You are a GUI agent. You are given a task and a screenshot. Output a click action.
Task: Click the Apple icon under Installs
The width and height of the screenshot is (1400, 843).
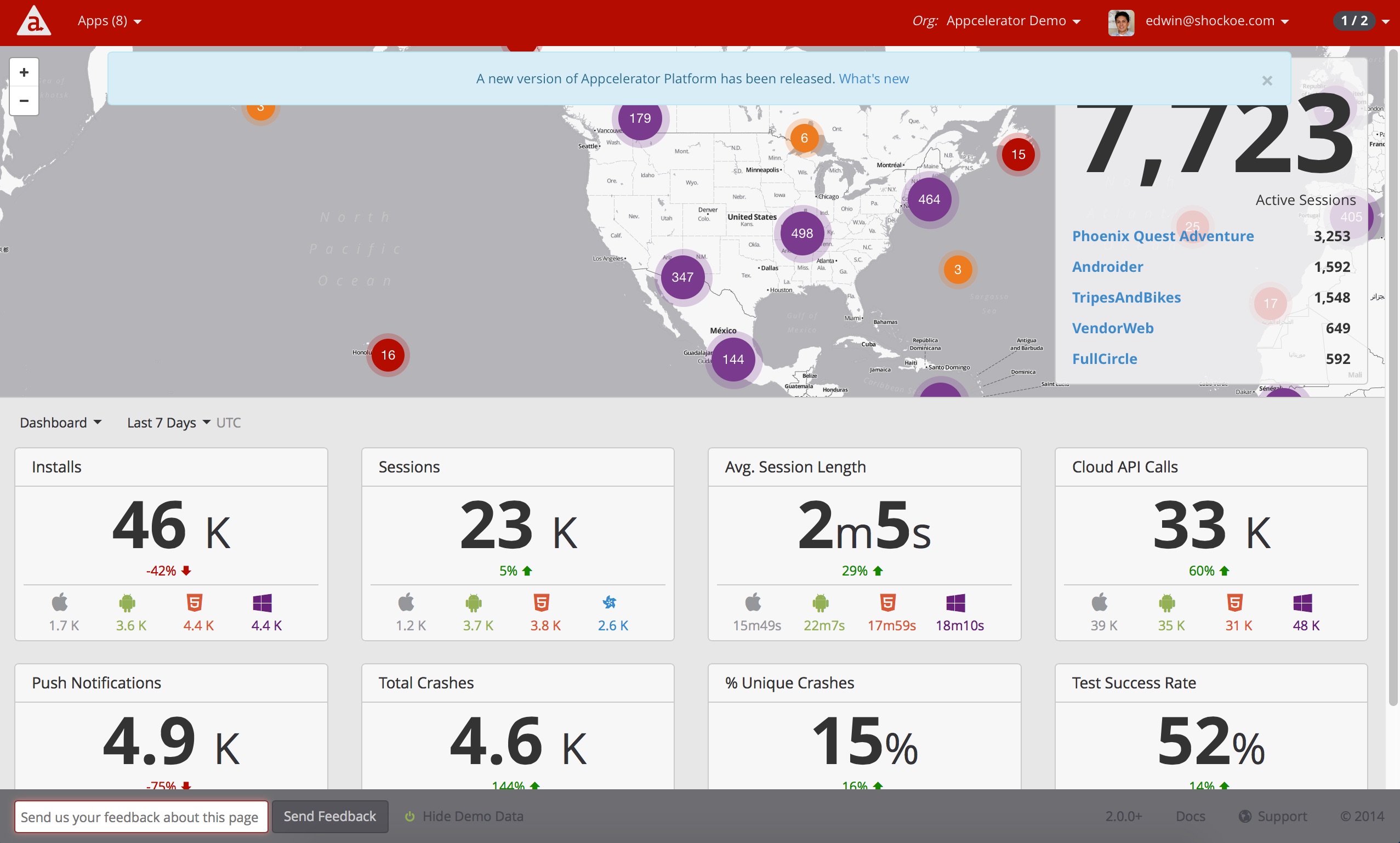pos(60,602)
